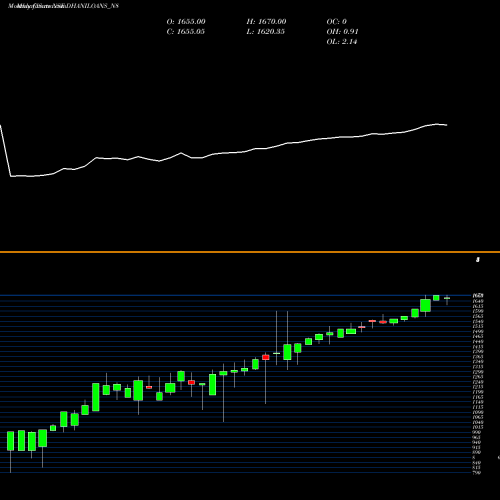Click the OC: 0 reading
Screen dimensions: 500x500
pyautogui.click(x=336, y=22)
